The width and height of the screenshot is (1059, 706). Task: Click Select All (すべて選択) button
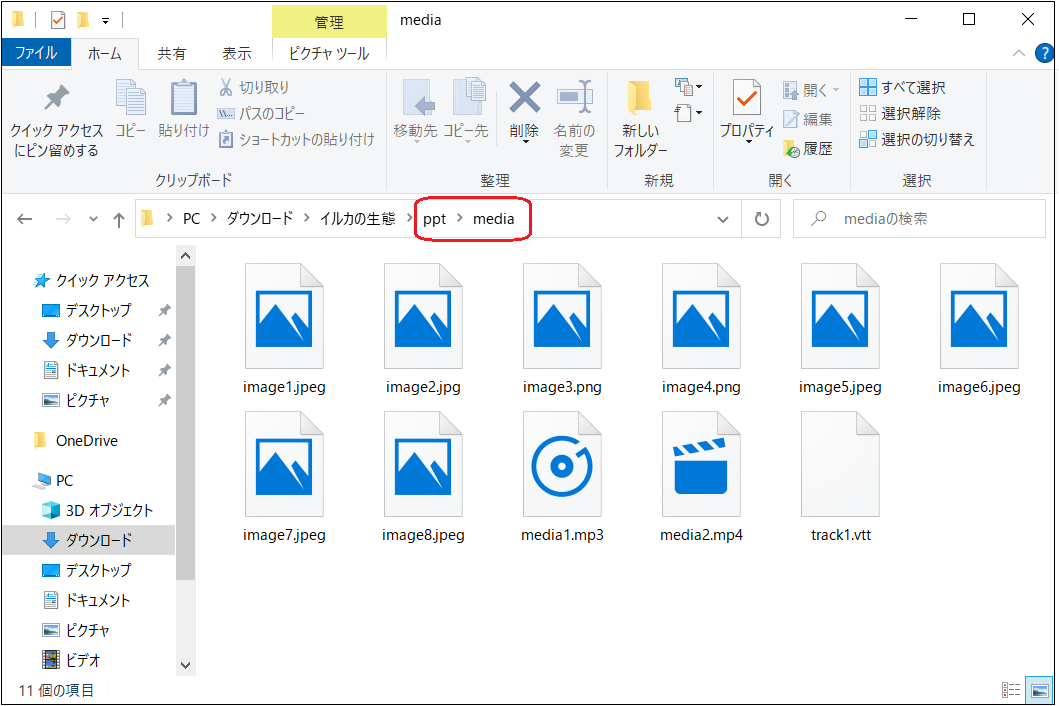(x=902, y=88)
